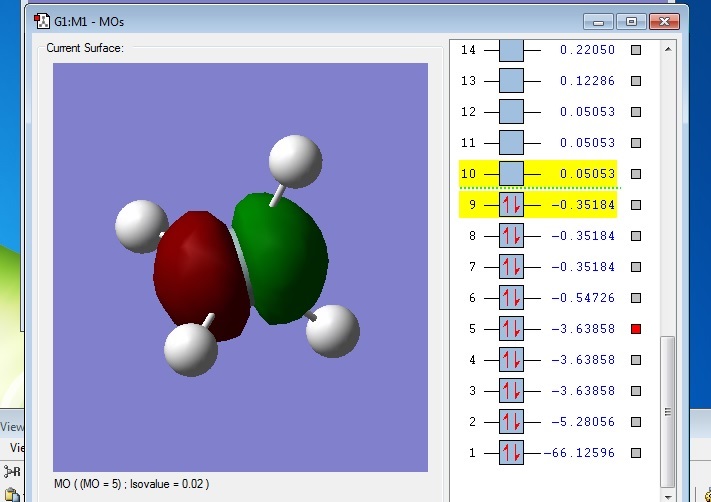Click the energy value -66.12596 of orbital 1
This screenshot has width=711, height=502.
579,453
